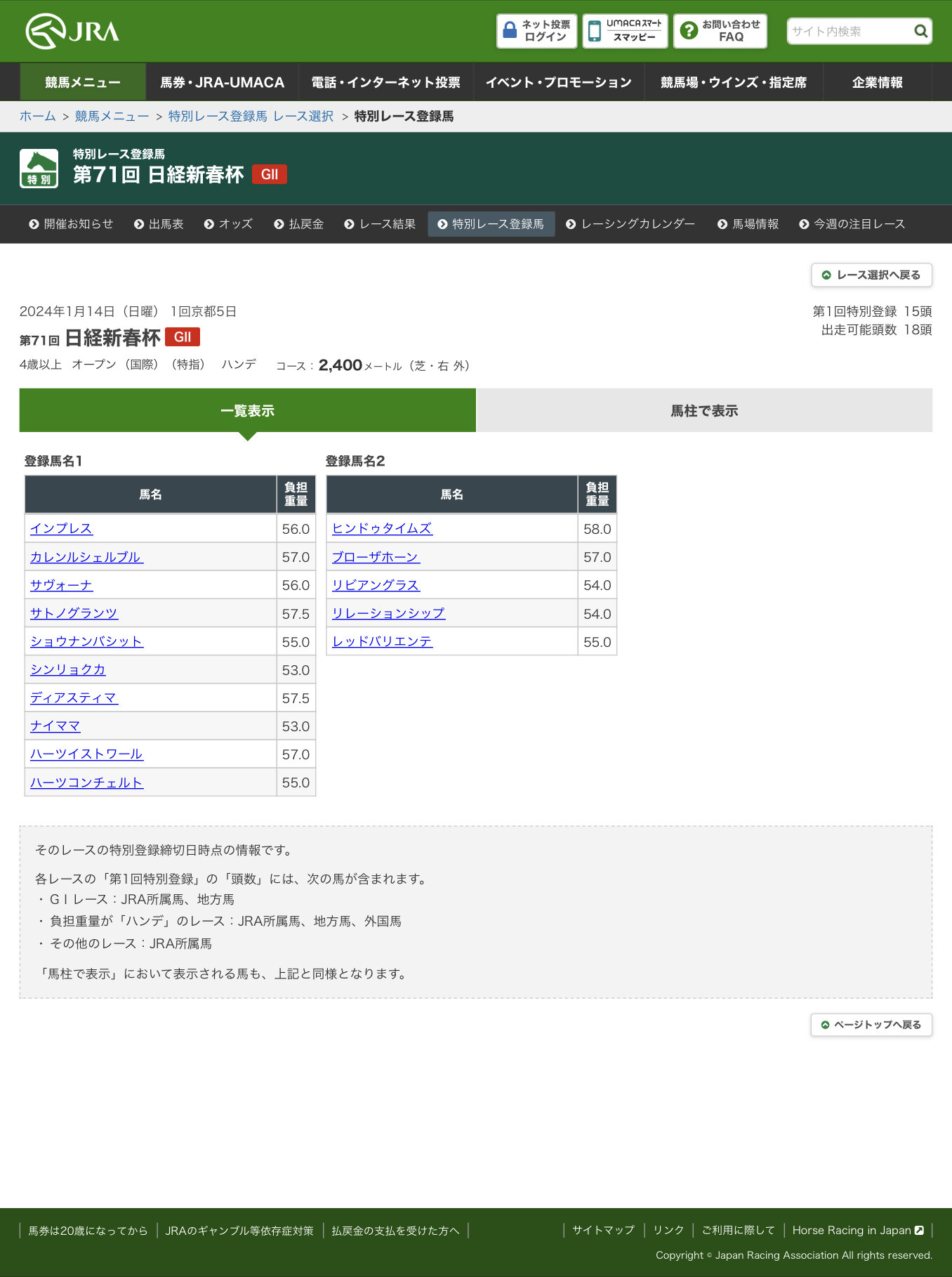
Task: Click レース選択へ戻る button
Action: pyautogui.click(x=871, y=275)
